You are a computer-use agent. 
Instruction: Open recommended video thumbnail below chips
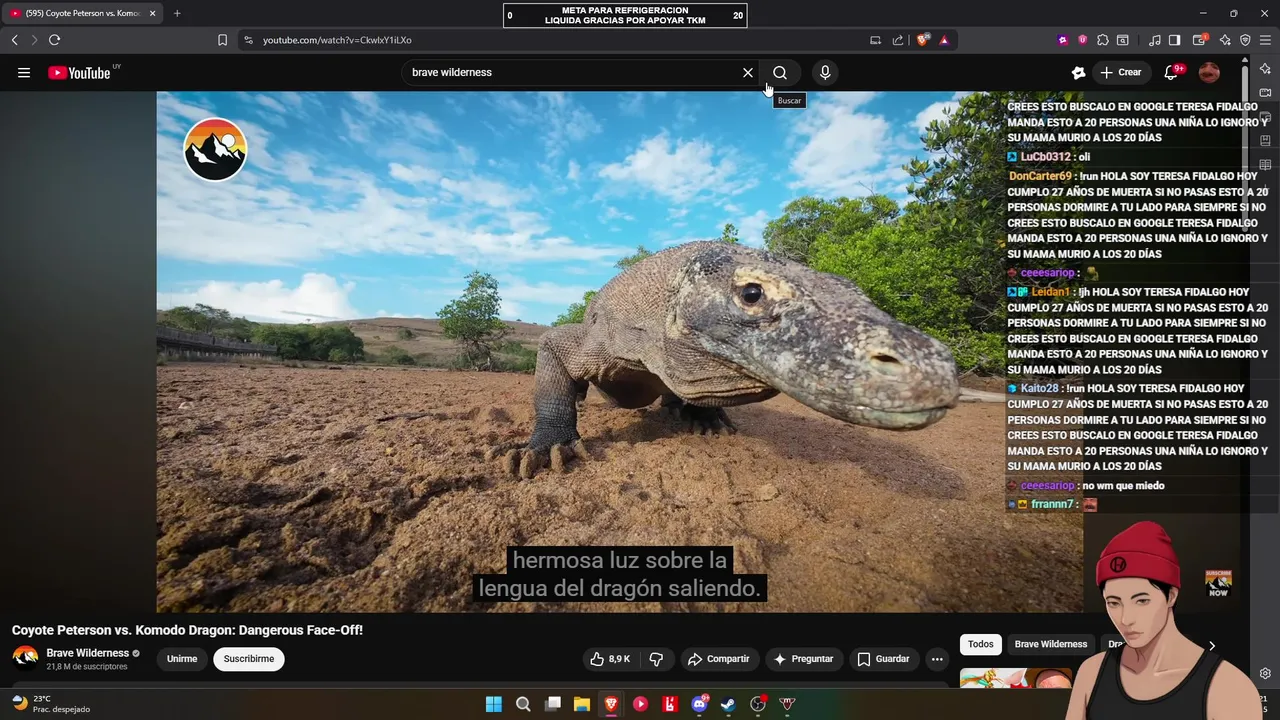point(1015,678)
